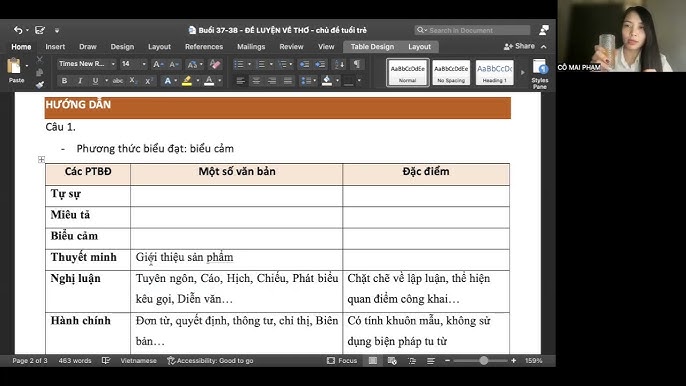The height and width of the screenshot is (386, 686).
Task: Click the zoom slider handle
Action: [x=483, y=361]
